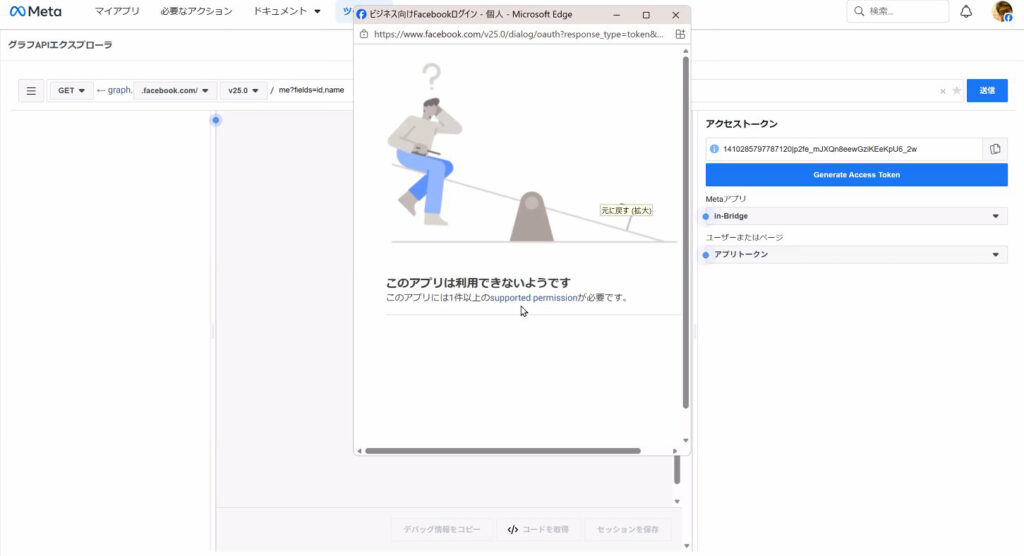The height and width of the screenshot is (556, 1024).
Task: Open the アプリトークン user or page dropdown
Action: [x=856, y=255]
